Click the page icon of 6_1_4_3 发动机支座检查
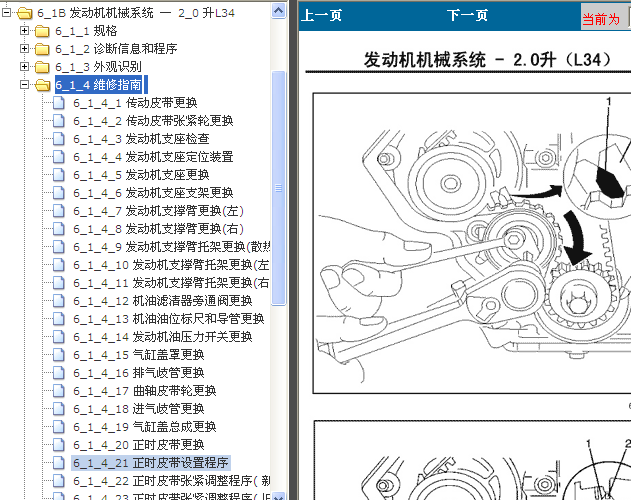 point(59,139)
